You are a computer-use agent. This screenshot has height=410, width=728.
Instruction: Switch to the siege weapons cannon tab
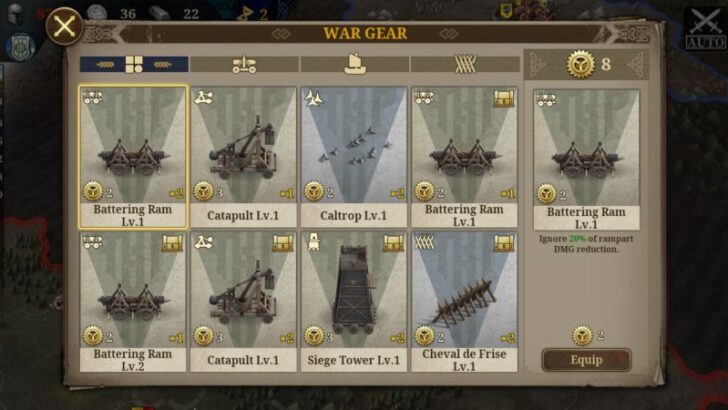pos(244,65)
